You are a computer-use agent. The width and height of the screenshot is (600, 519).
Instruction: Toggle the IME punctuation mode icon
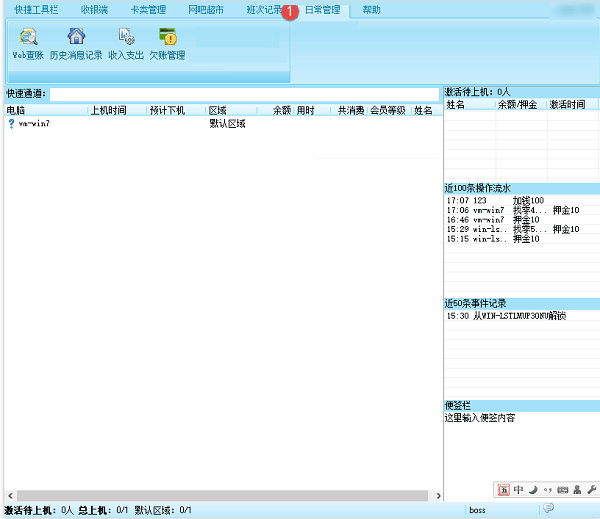click(547, 490)
